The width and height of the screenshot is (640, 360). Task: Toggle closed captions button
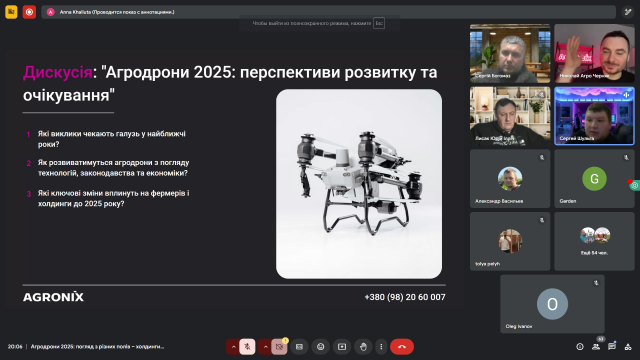(x=299, y=347)
